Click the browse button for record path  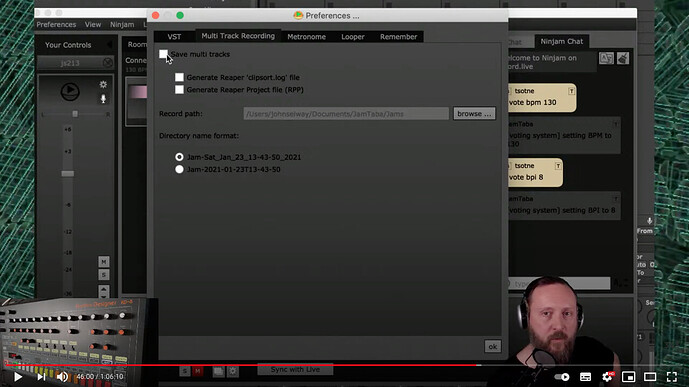474,113
